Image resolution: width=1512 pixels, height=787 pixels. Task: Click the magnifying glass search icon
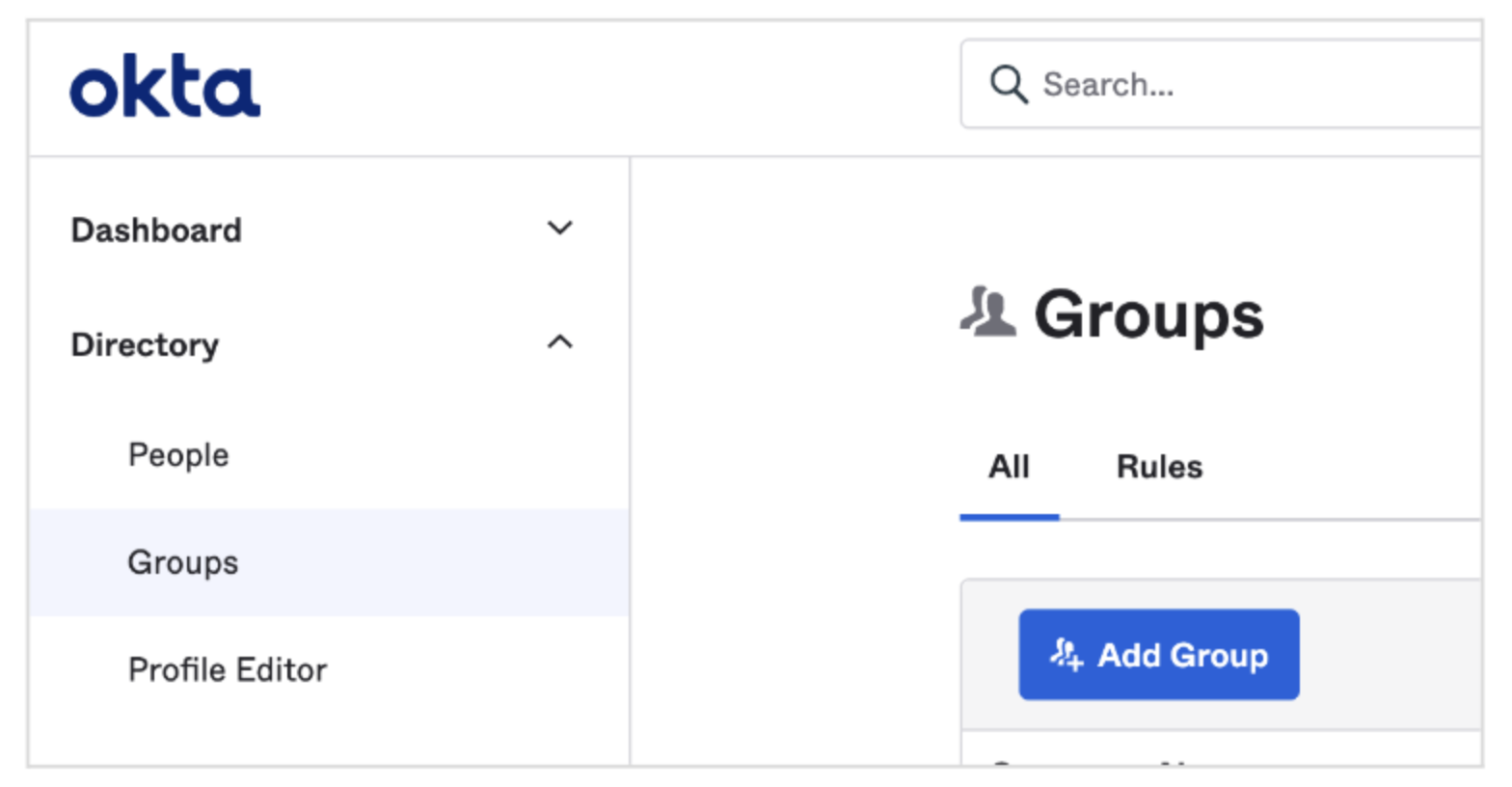(1009, 85)
